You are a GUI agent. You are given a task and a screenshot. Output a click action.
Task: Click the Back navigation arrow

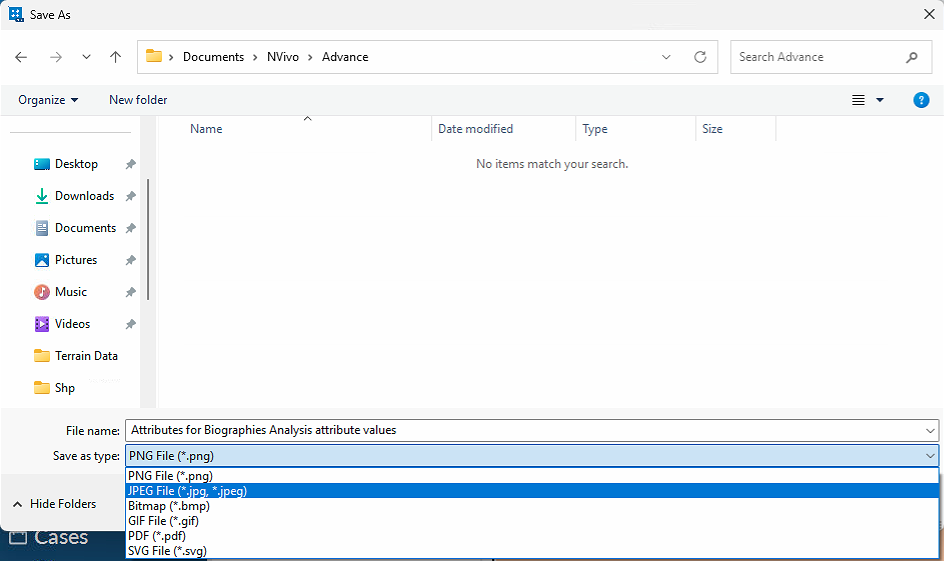point(21,57)
